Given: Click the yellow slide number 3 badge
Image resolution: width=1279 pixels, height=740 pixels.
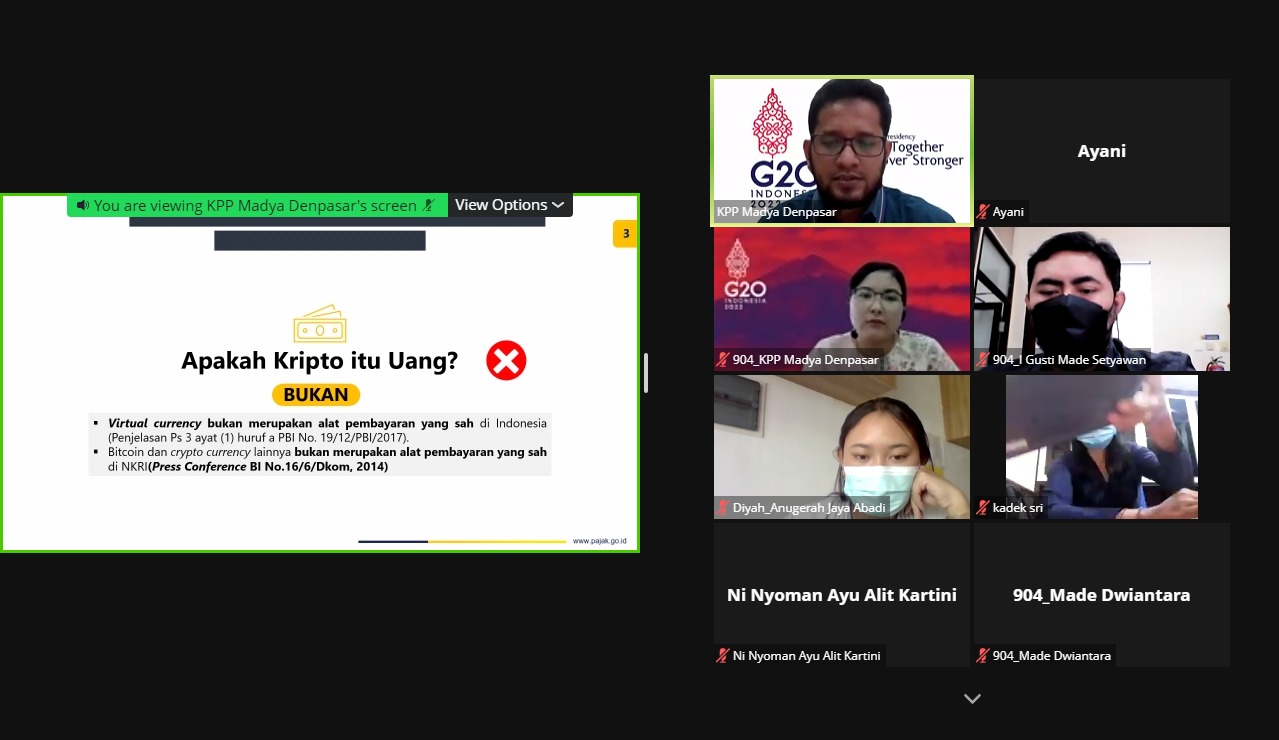Looking at the screenshot, I should coord(625,234).
